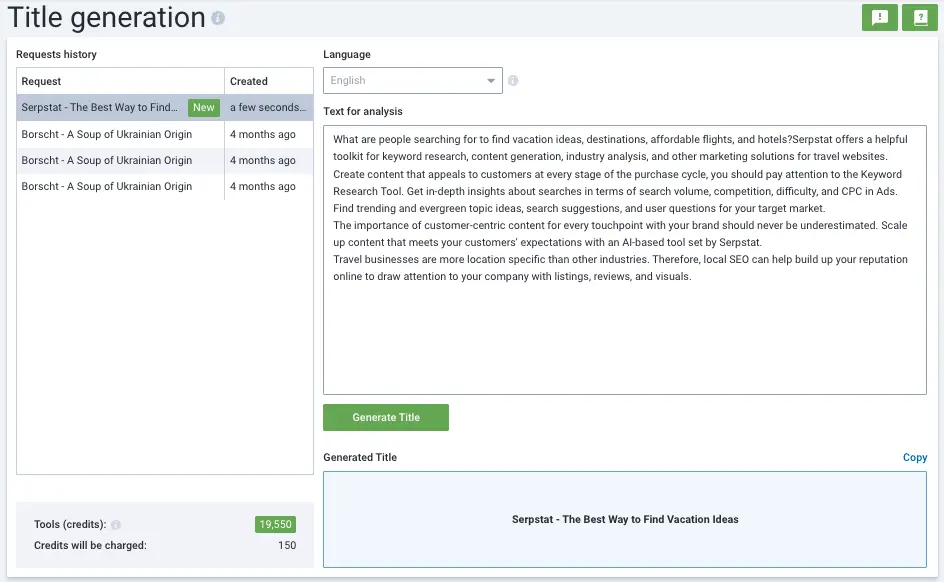Image resolution: width=944 pixels, height=582 pixels.
Task: Click the Requests history label
Action: [57, 54]
